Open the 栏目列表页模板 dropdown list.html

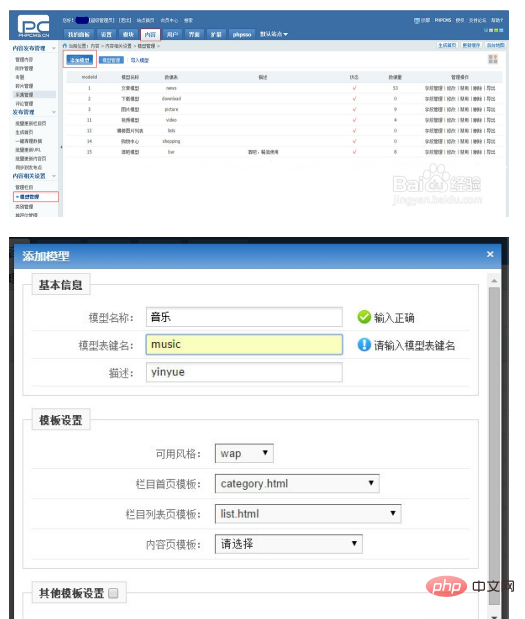pos(308,514)
